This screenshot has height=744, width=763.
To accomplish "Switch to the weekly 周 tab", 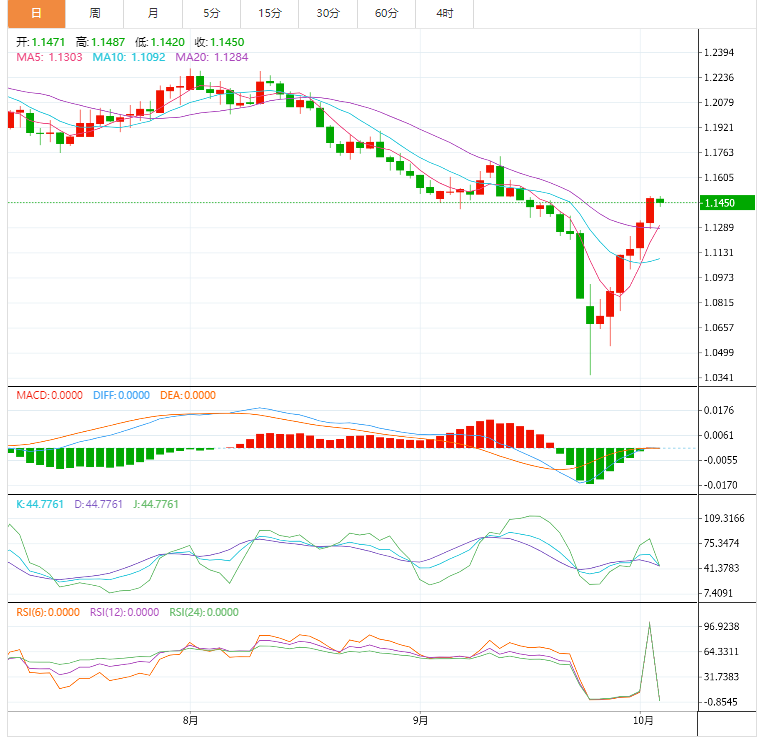I will tap(94, 14).
